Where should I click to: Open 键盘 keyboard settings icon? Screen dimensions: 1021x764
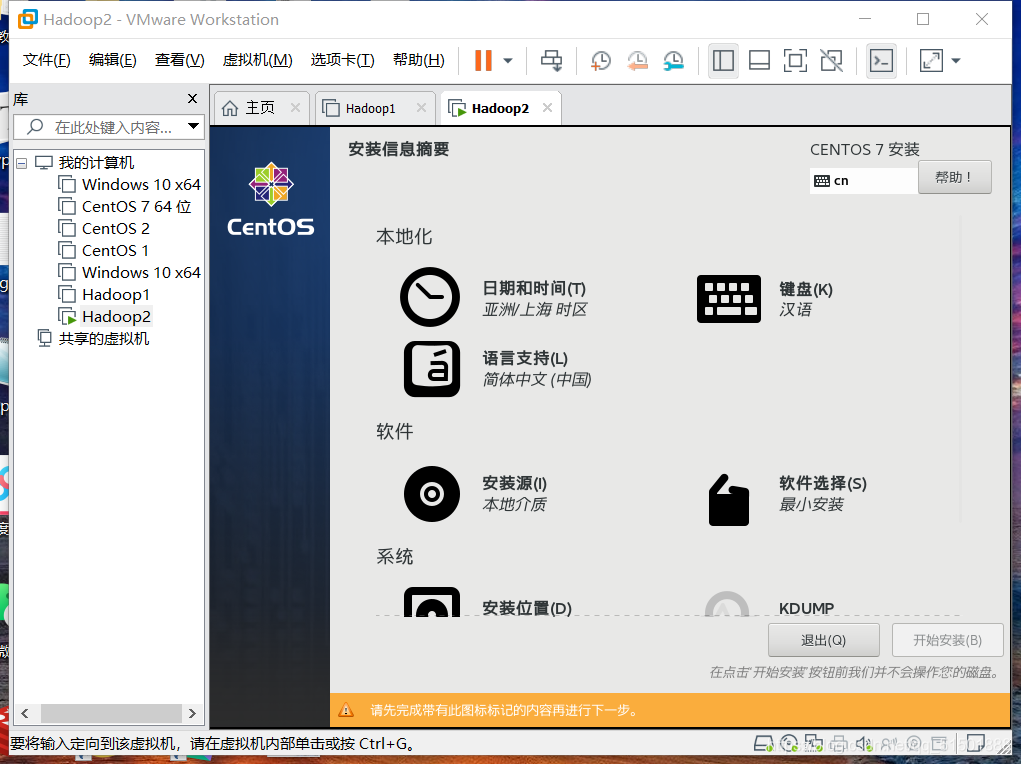click(x=729, y=299)
